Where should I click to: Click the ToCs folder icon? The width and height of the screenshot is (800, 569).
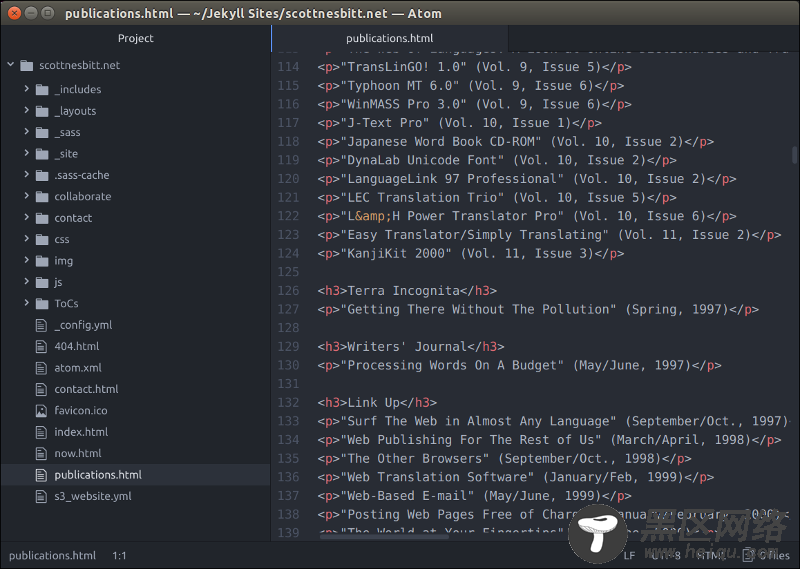pos(42,304)
